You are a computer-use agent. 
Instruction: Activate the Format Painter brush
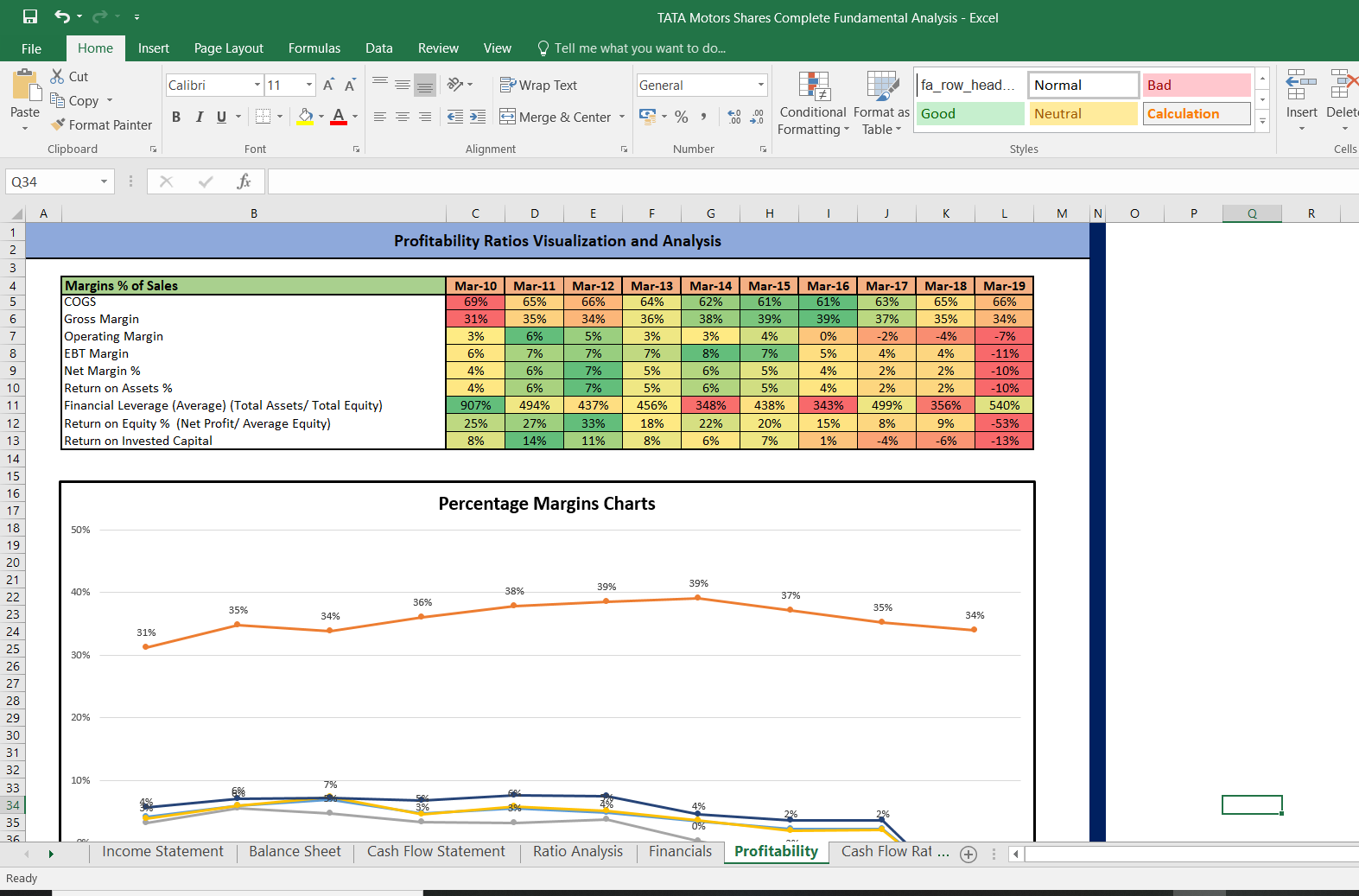[58, 124]
